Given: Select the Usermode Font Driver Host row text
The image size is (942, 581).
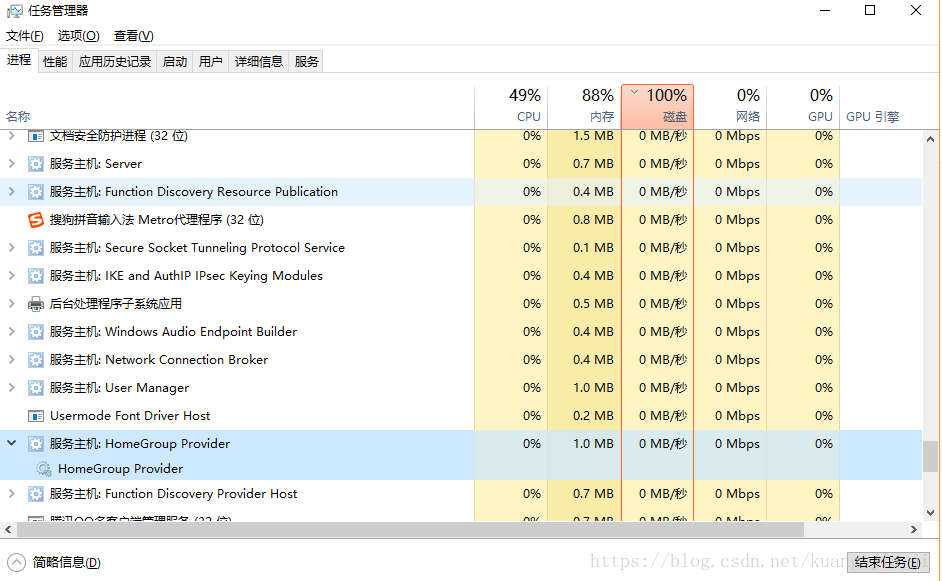Looking at the screenshot, I should pos(130,416).
